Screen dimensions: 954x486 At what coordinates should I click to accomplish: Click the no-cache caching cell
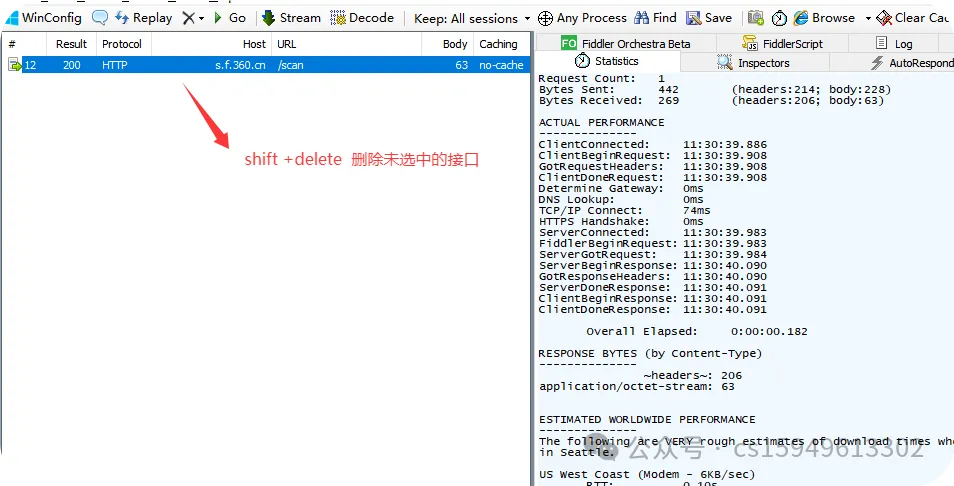(501, 65)
